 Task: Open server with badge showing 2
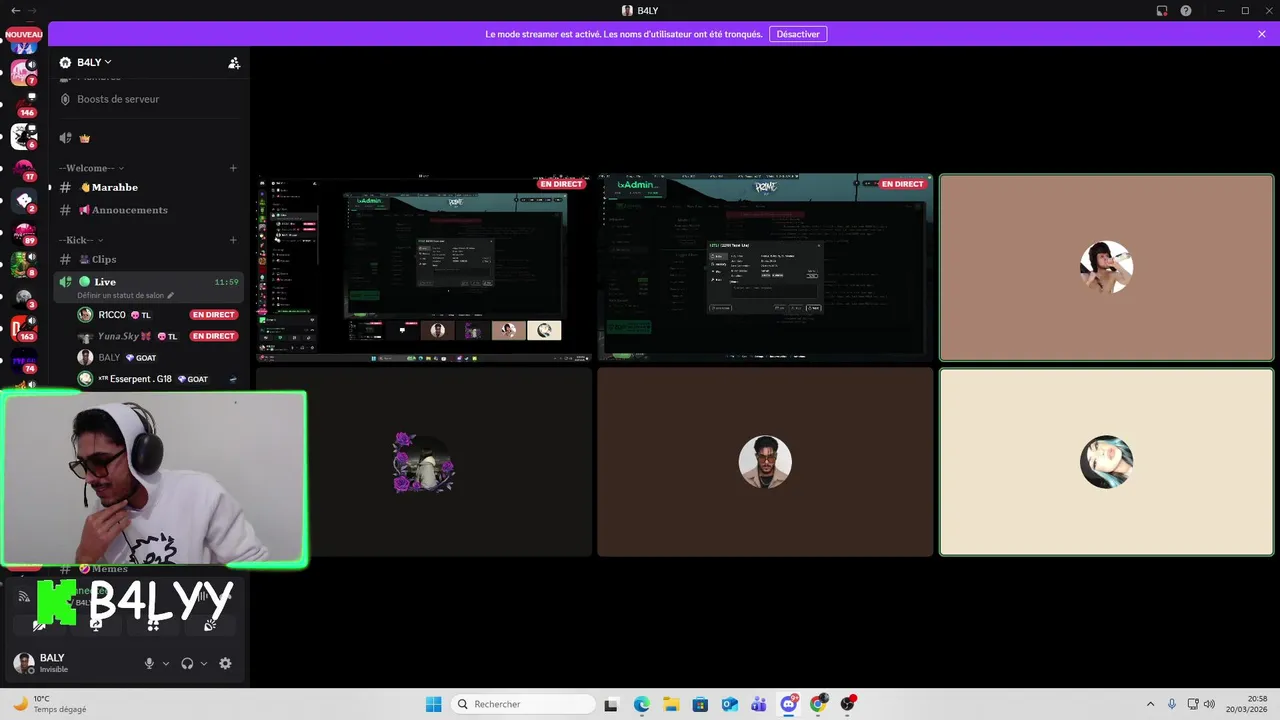[24, 201]
